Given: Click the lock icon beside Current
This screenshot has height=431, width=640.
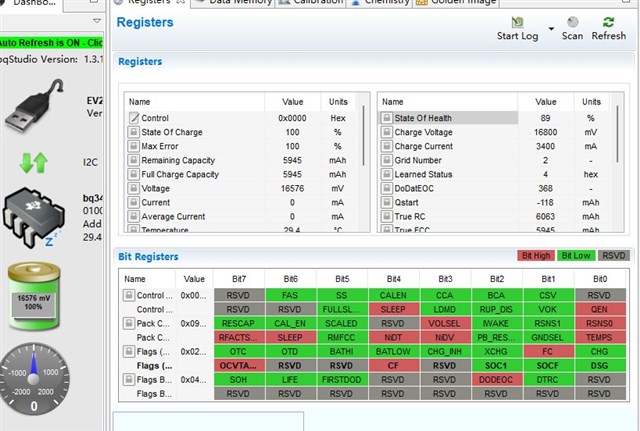Looking at the screenshot, I should [133, 202].
